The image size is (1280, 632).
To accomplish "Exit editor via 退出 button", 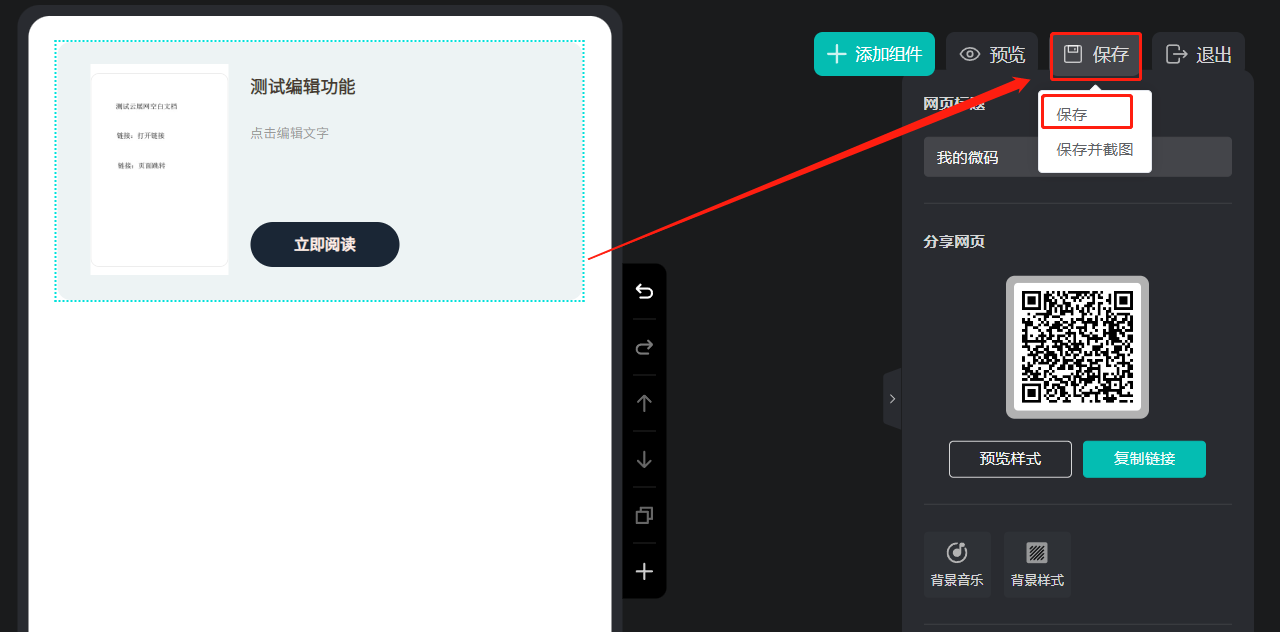I will coord(1198,55).
